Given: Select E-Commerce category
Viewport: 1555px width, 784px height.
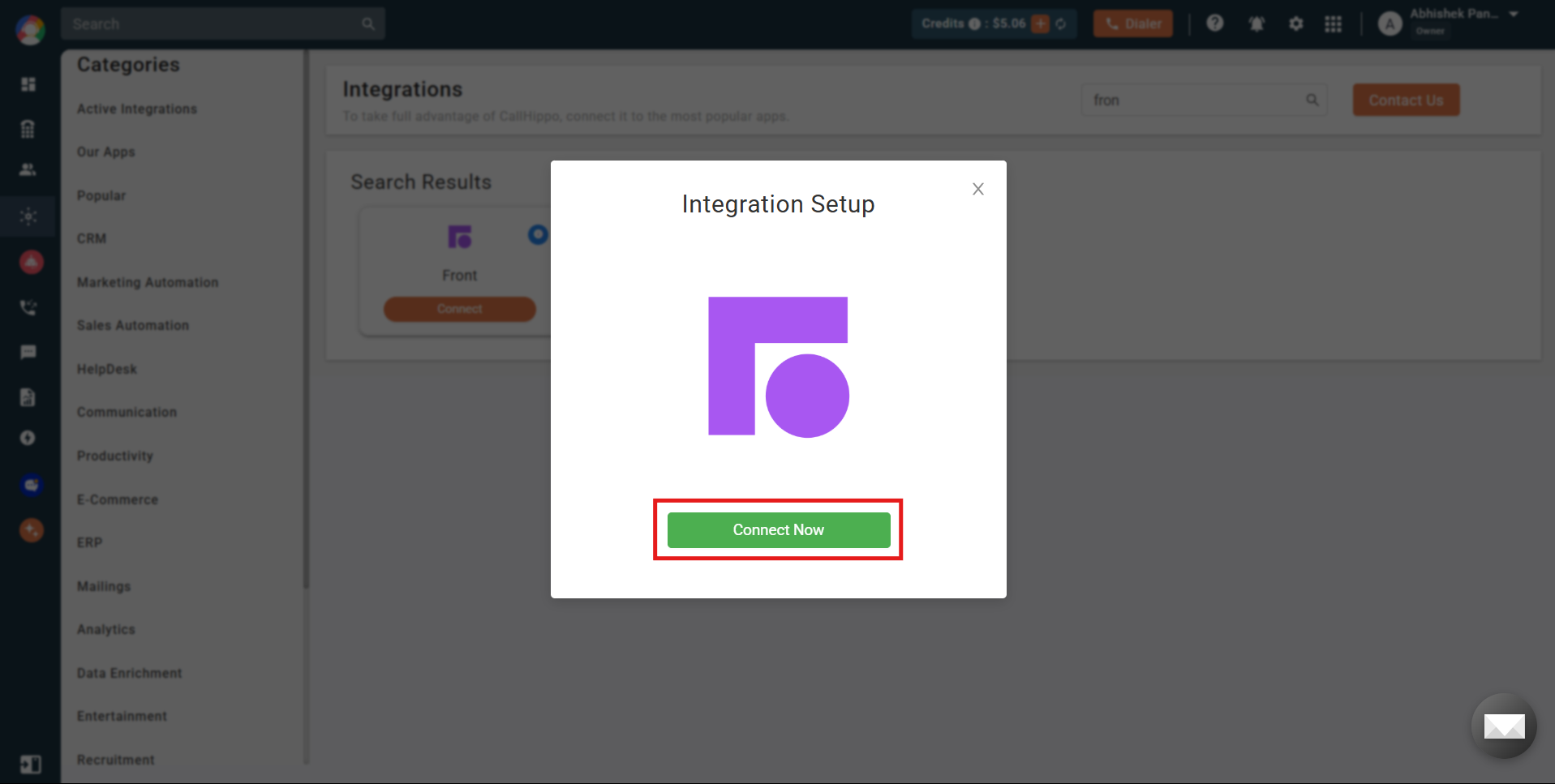Looking at the screenshot, I should pos(117,499).
